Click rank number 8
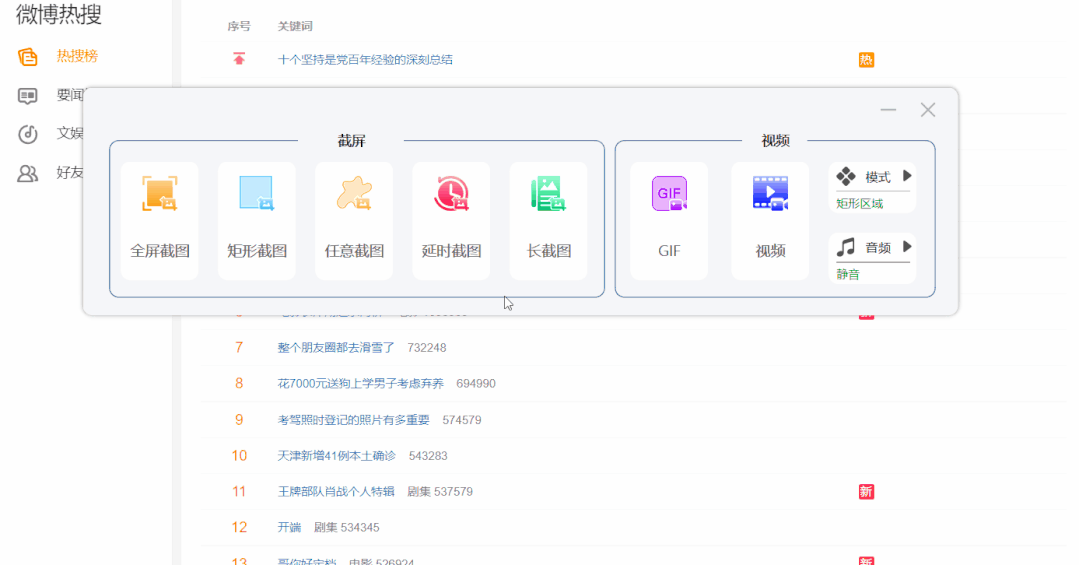The image size is (1079, 565). pos(239,383)
